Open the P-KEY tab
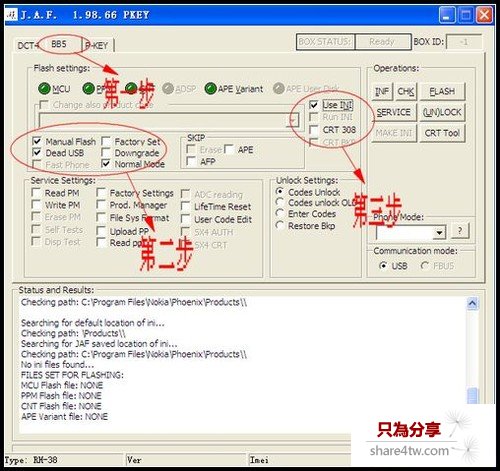Screen dimensions: 500x471 click(x=97, y=45)
